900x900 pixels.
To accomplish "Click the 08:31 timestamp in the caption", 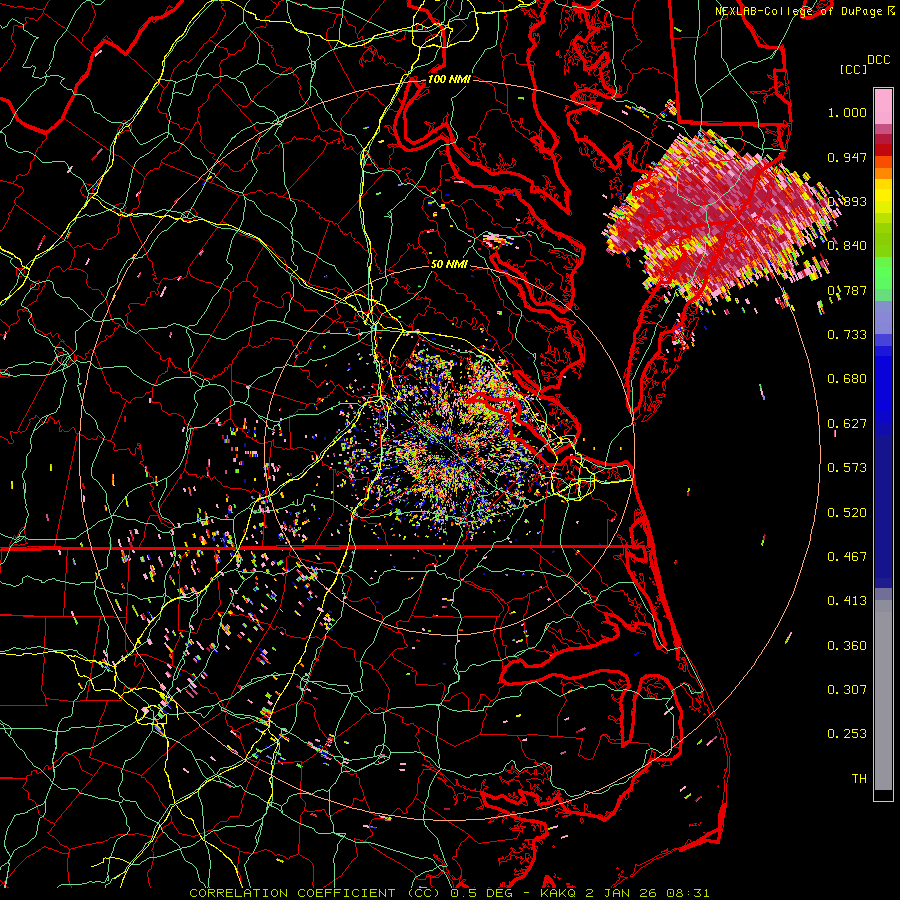I will pos(688,893).
